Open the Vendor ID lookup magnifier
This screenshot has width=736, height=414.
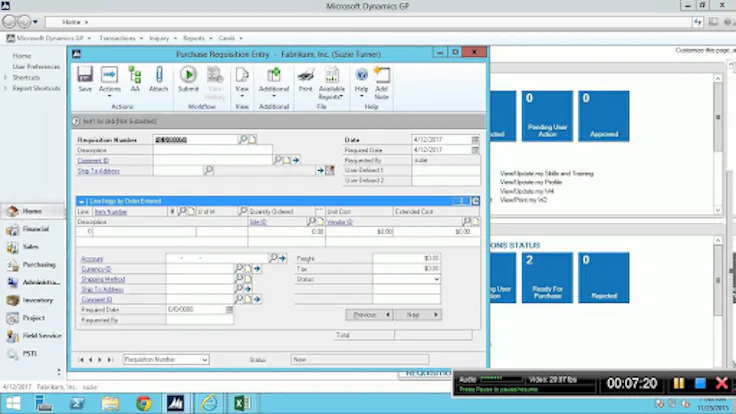(x=466, y=221)
